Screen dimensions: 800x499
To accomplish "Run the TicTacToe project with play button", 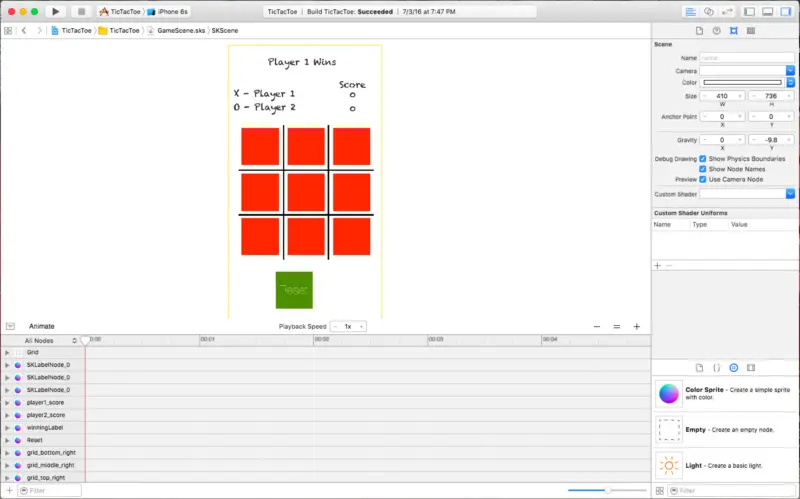I will pyautogui.click(x=56, y=11).
